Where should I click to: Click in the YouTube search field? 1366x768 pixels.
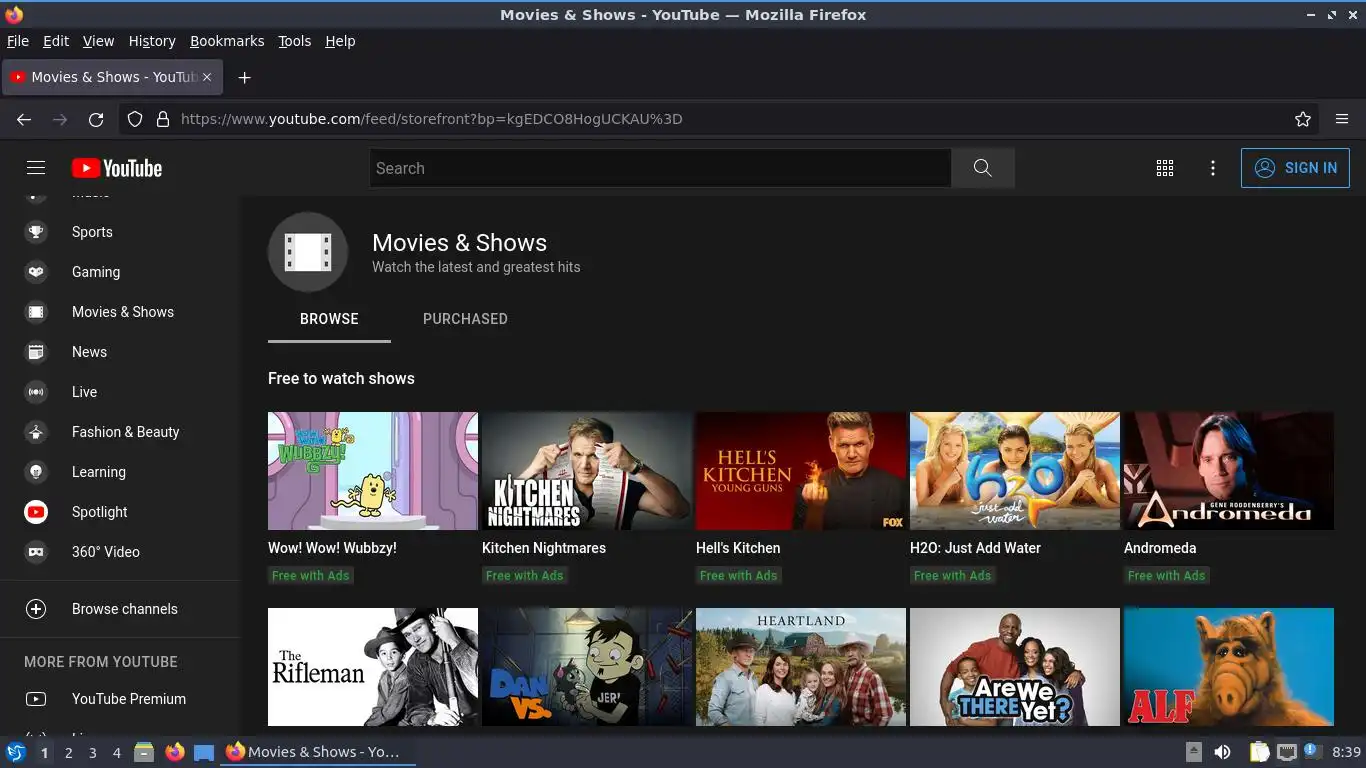pyautogui.click(x=660, y=168)
